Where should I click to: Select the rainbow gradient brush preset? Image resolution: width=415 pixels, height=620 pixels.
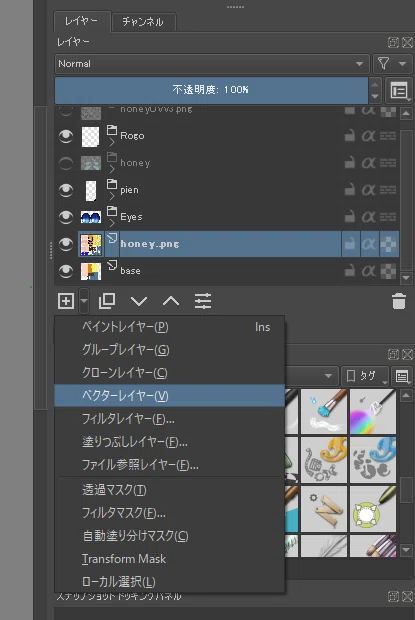pos(373,411)
